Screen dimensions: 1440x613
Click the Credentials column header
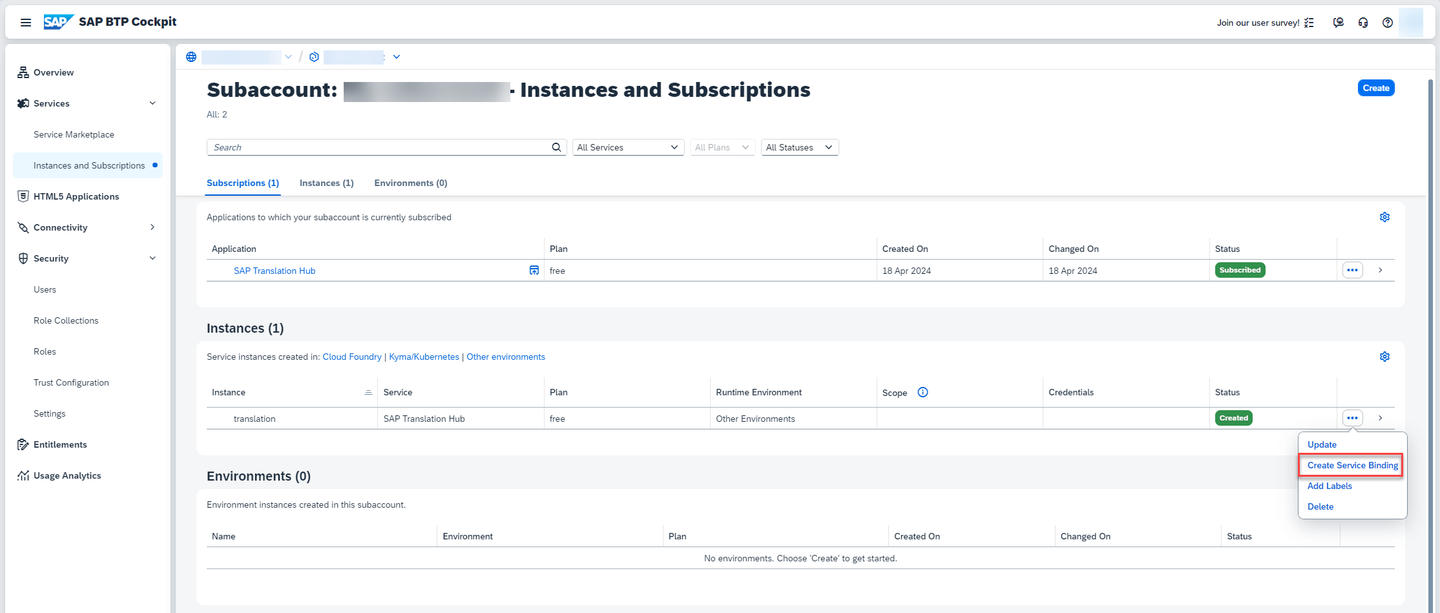[x=1071, y=392]
